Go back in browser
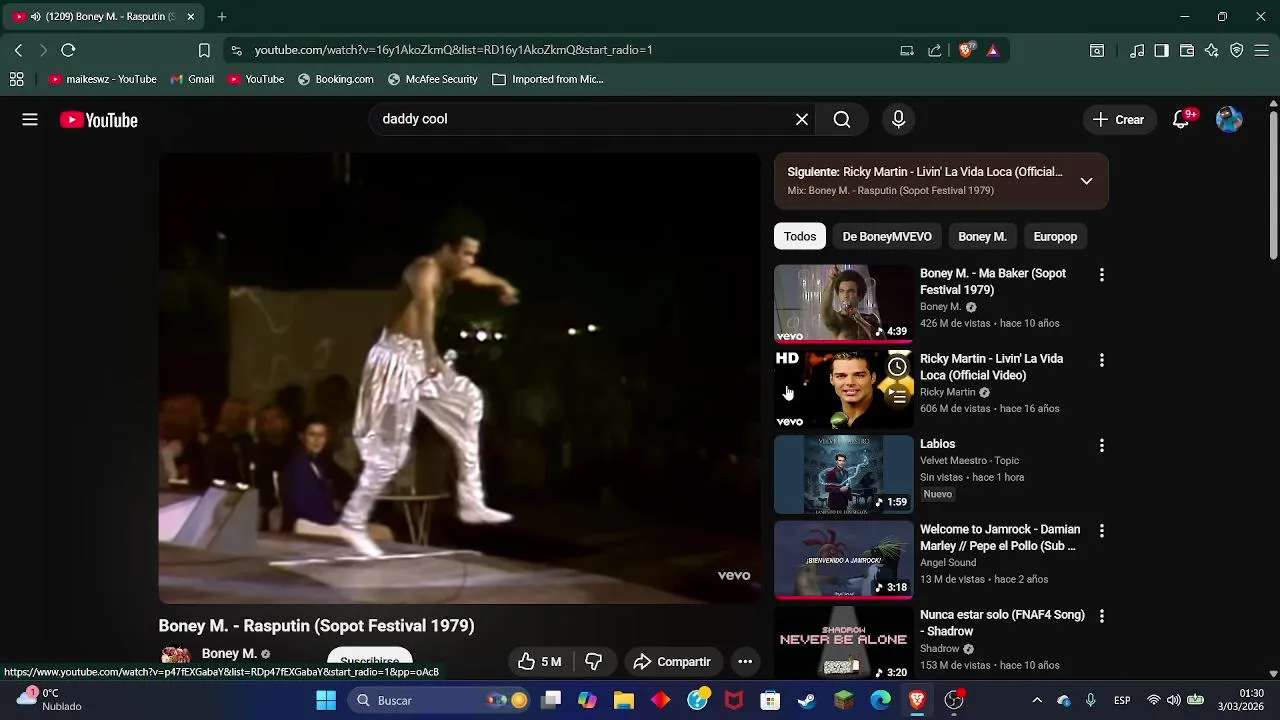This screenshot has width=1280, height=720. click(18, 50)
